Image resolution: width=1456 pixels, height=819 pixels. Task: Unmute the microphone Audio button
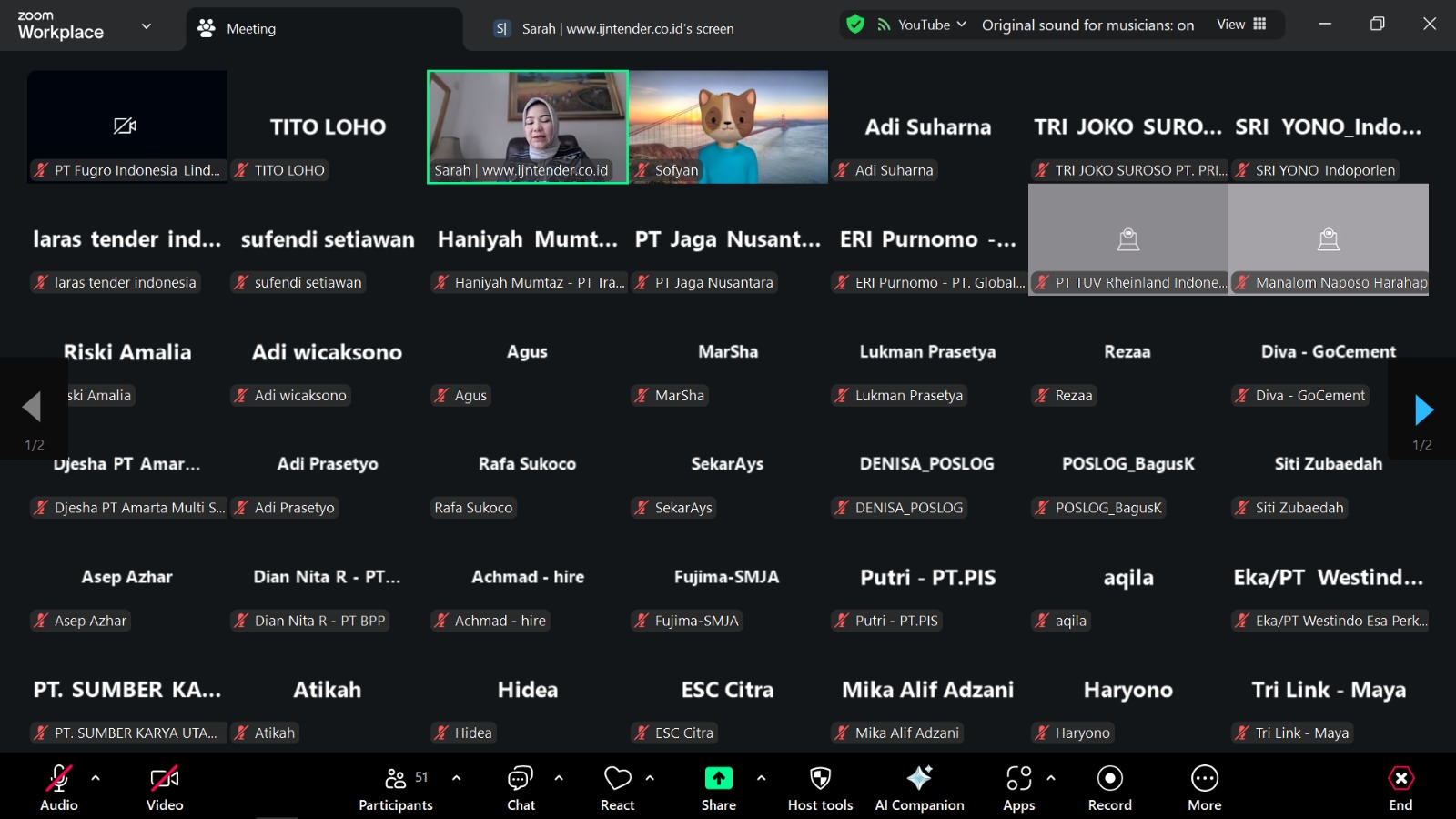59,788
